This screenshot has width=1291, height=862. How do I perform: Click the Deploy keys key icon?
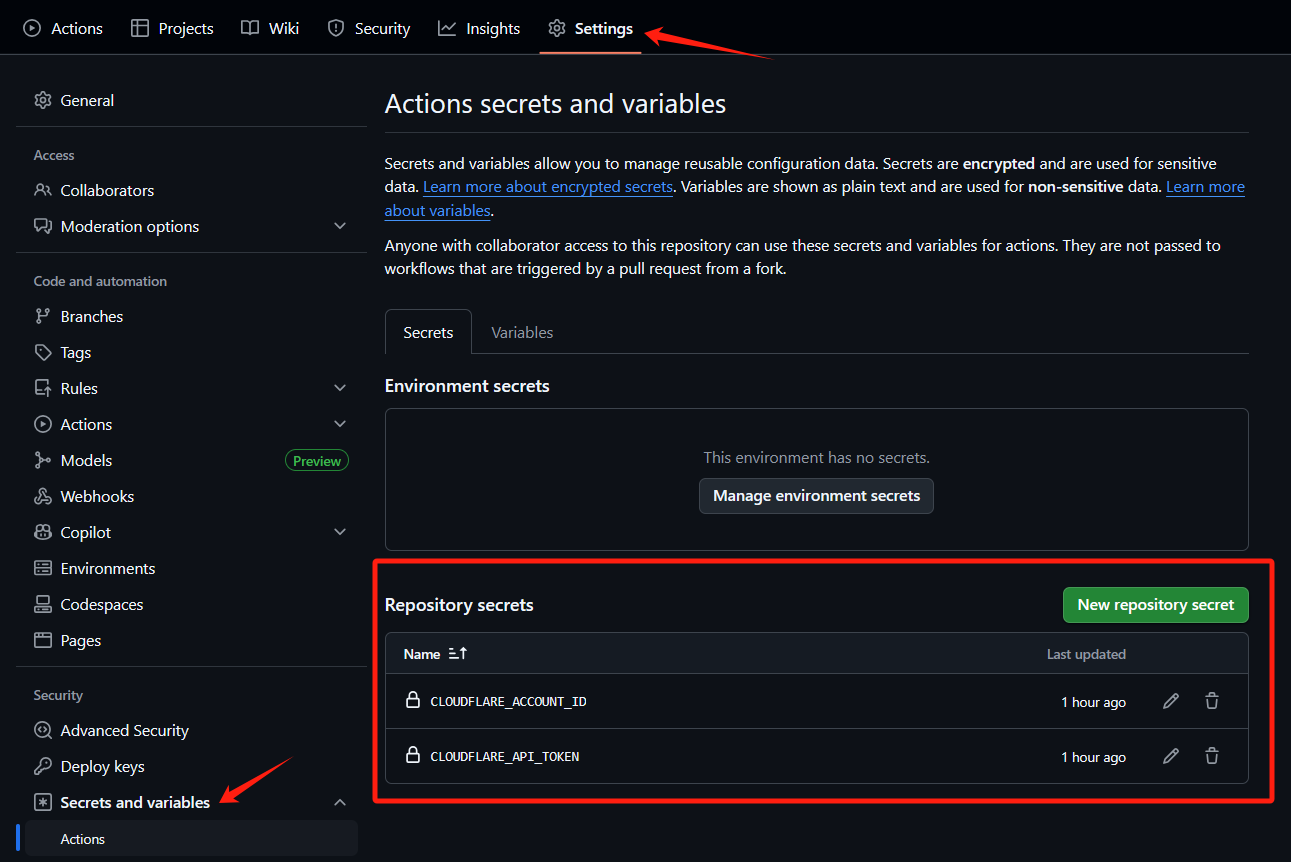pos(43,766)
